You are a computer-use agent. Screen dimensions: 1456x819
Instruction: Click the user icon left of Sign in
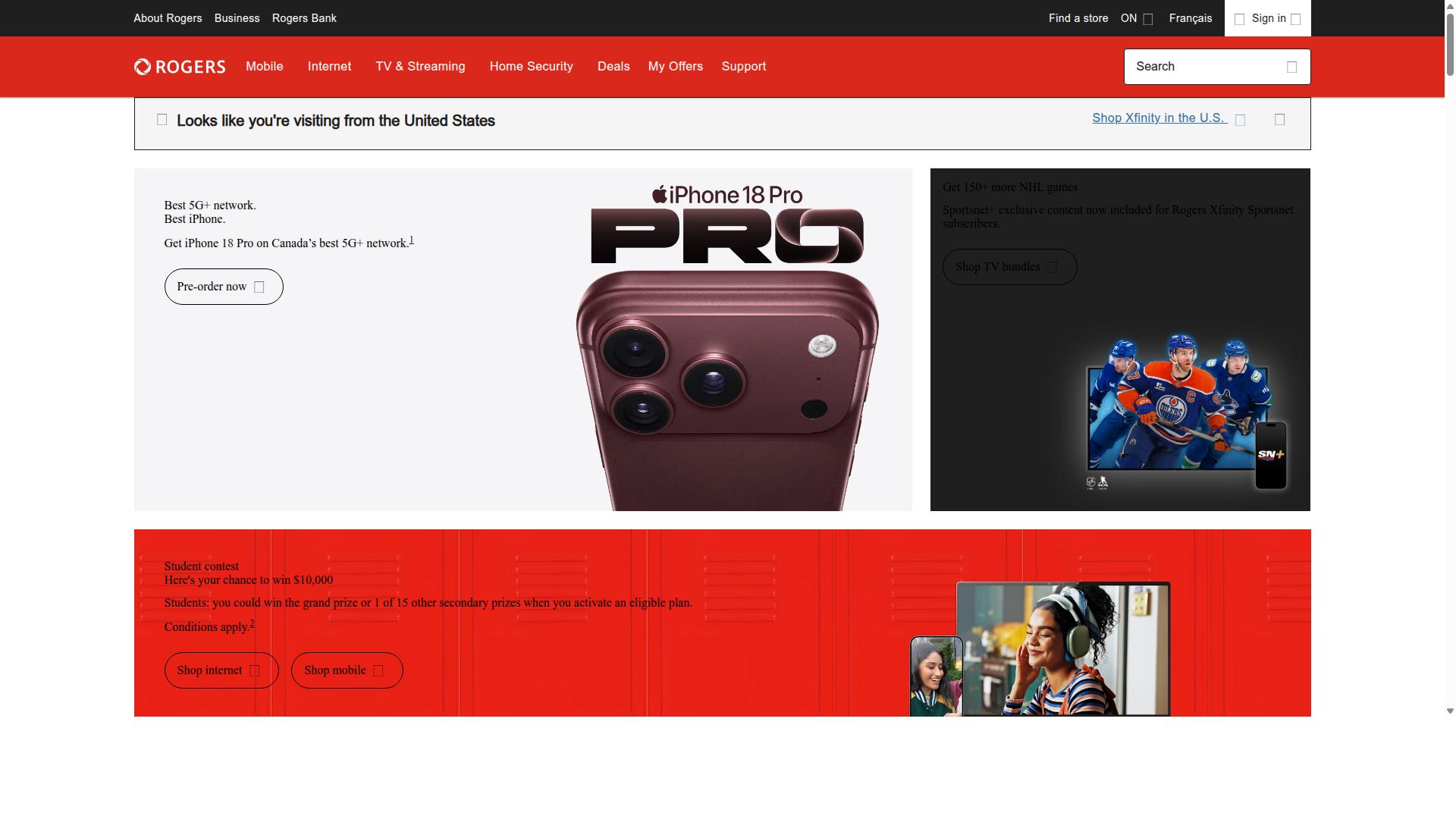pyautogui.click(x=1240, y=20)
